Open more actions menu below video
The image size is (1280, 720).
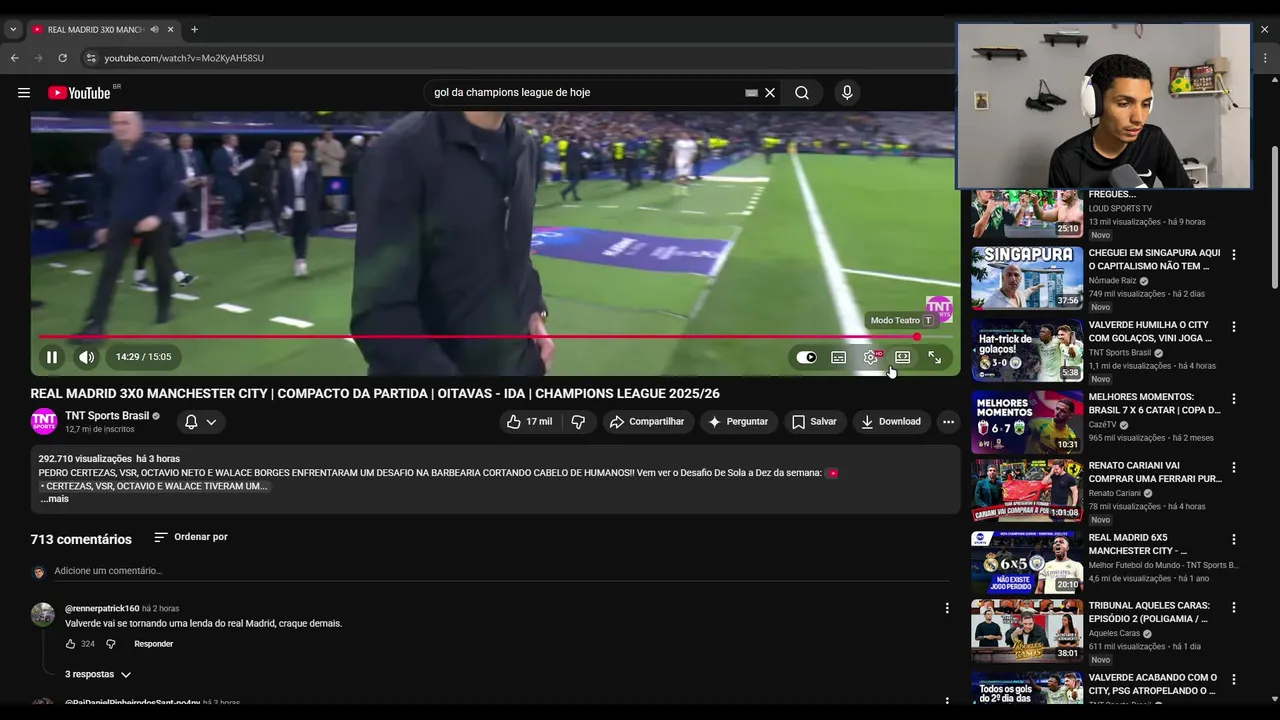pos(948,422)
